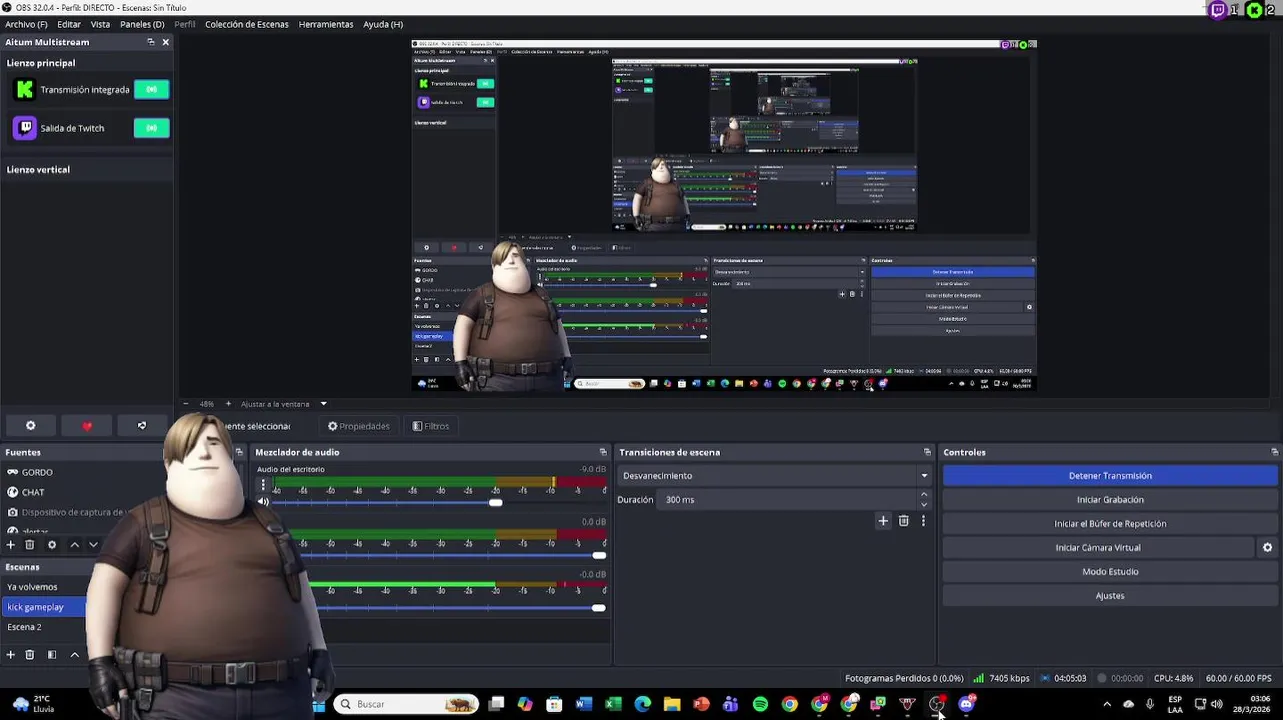Open Herramientas menu

pos(326,24)
